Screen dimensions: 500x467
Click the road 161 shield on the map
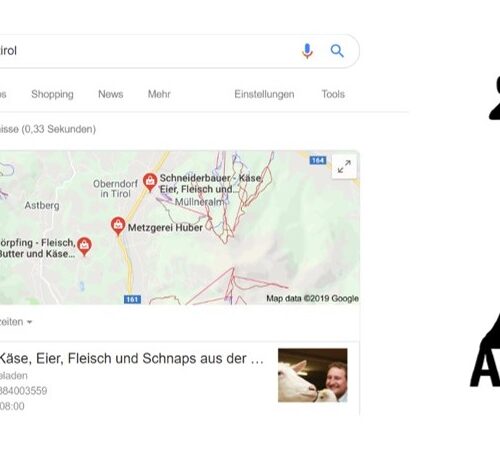pyautogui.click(x=132, y=299)
